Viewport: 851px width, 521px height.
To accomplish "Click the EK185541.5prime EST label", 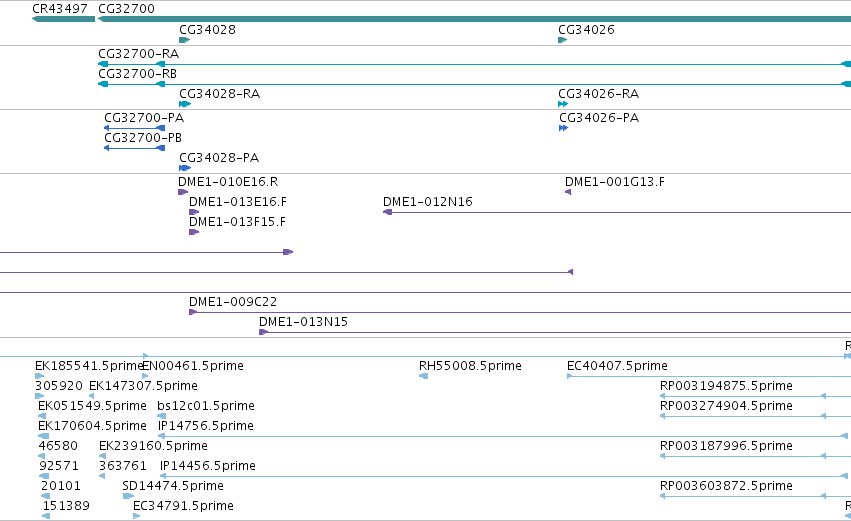I will [88, 366].
